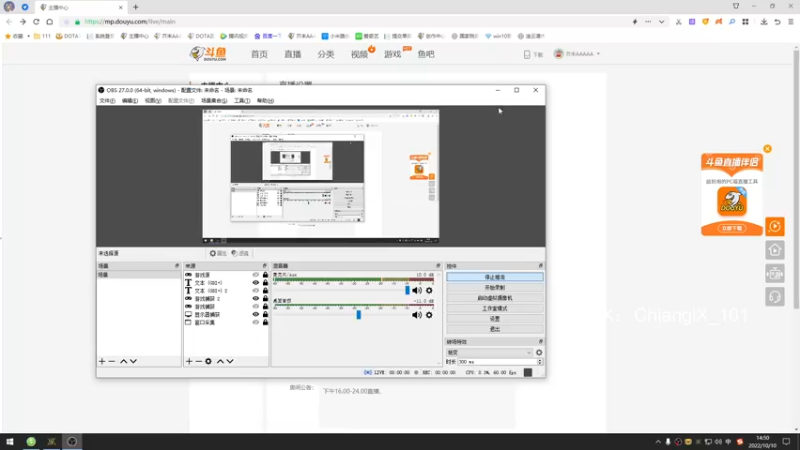Adjust the 麦克风/Aux volume slider

[x=407, y=290]
